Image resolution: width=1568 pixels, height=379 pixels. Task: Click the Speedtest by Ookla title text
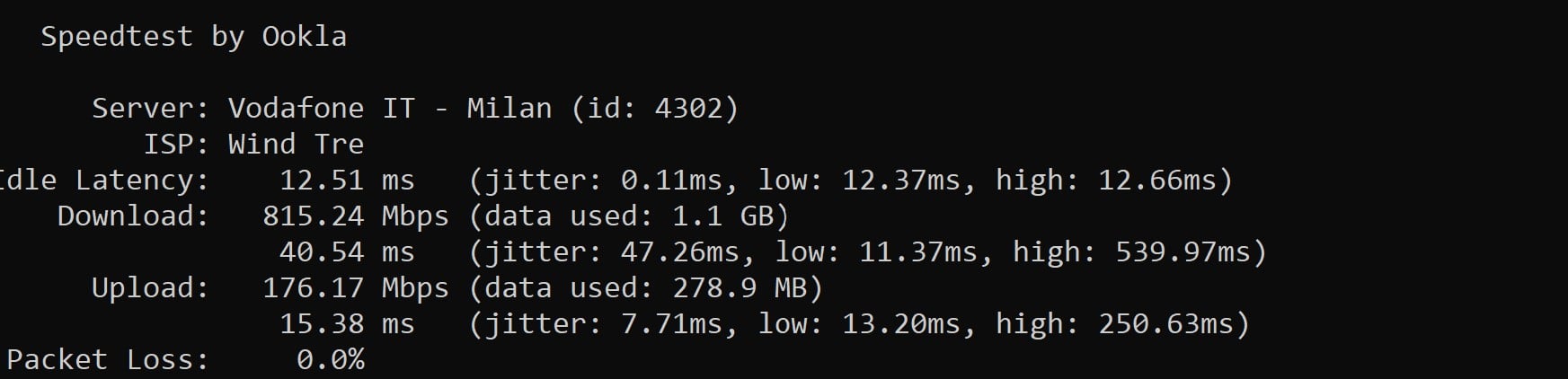(x=193, y=37)
